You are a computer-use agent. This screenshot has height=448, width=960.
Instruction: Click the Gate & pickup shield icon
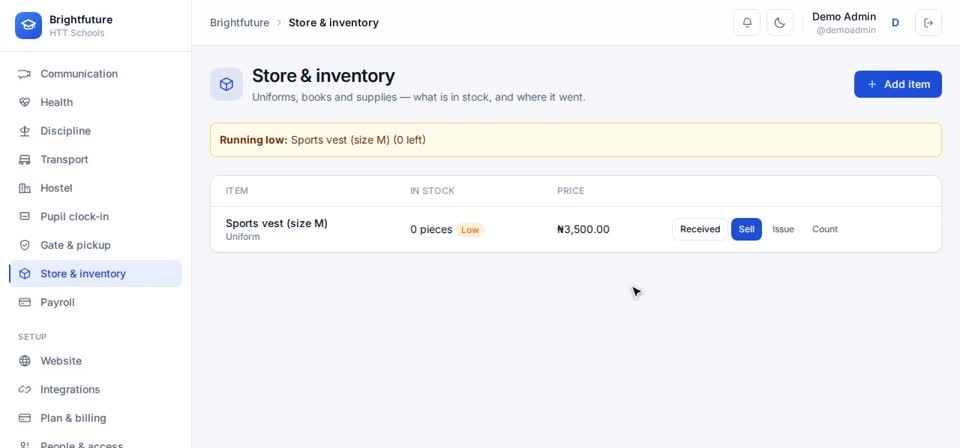24,245
